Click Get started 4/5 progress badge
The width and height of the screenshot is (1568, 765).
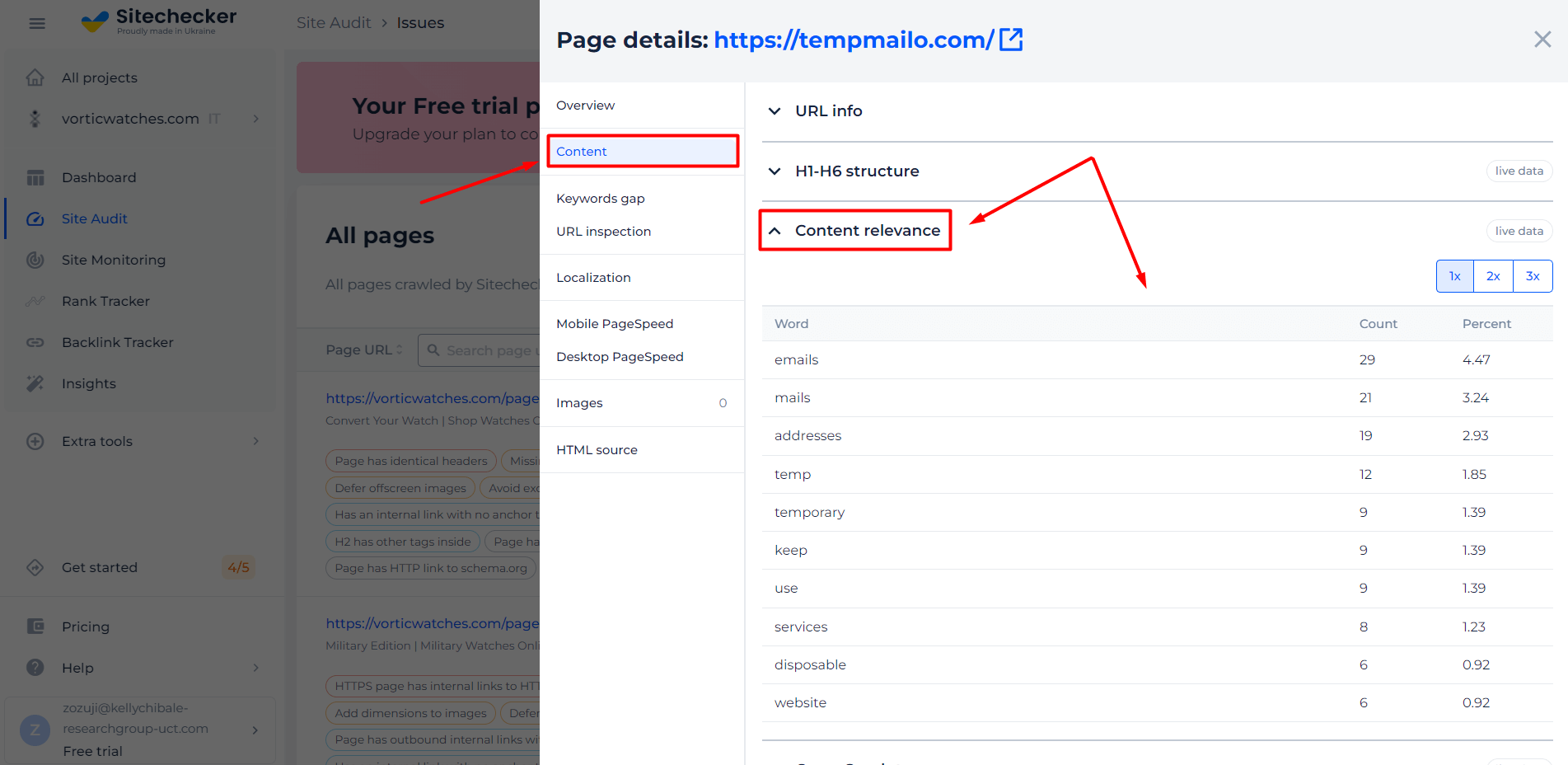pos(238,567)
